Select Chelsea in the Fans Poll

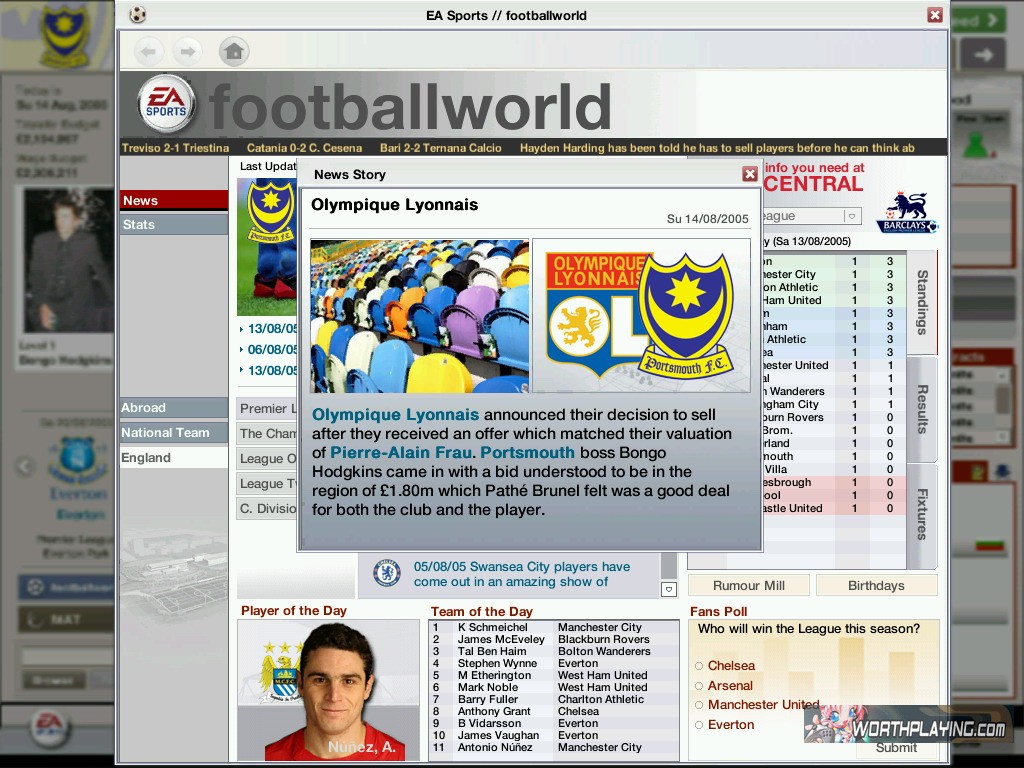pos(699,666)
